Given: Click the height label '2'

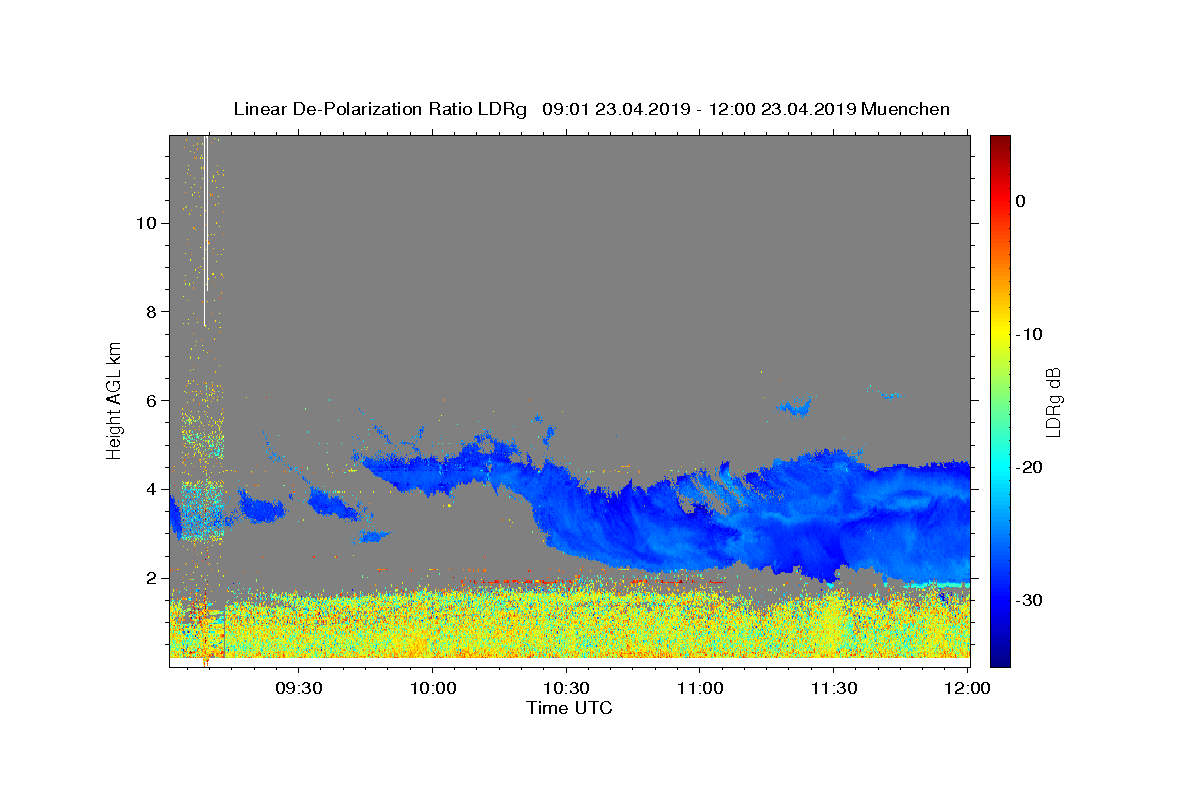Looking at the screenshot, I should [x=150, y=578].
